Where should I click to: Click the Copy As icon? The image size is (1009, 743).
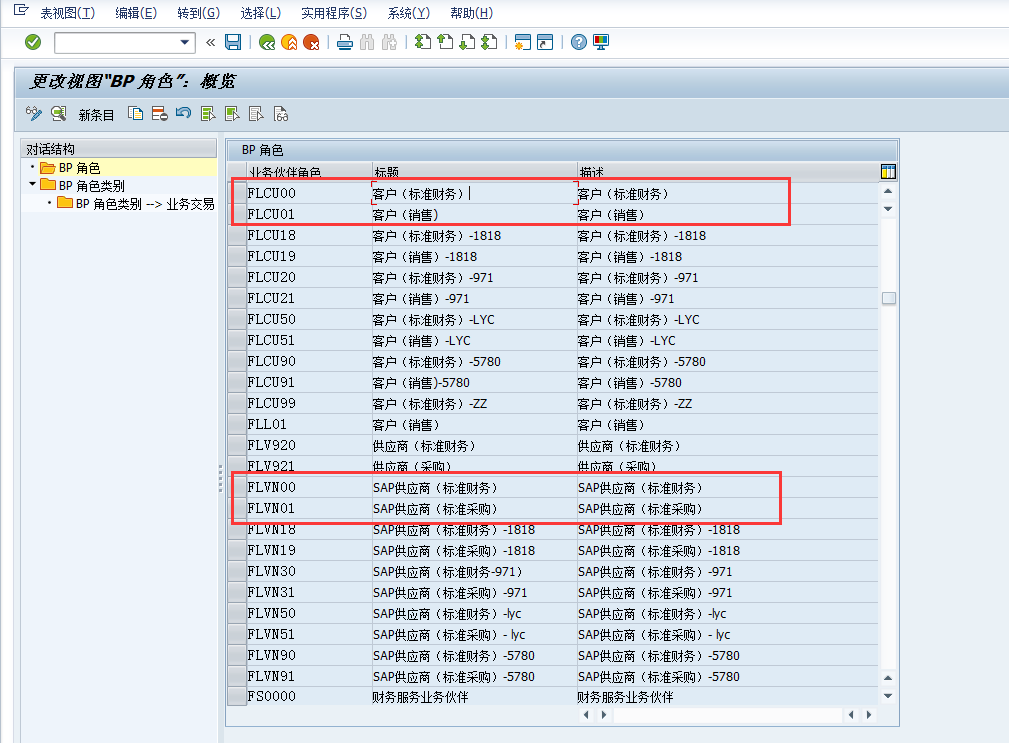tap(134, 113)
